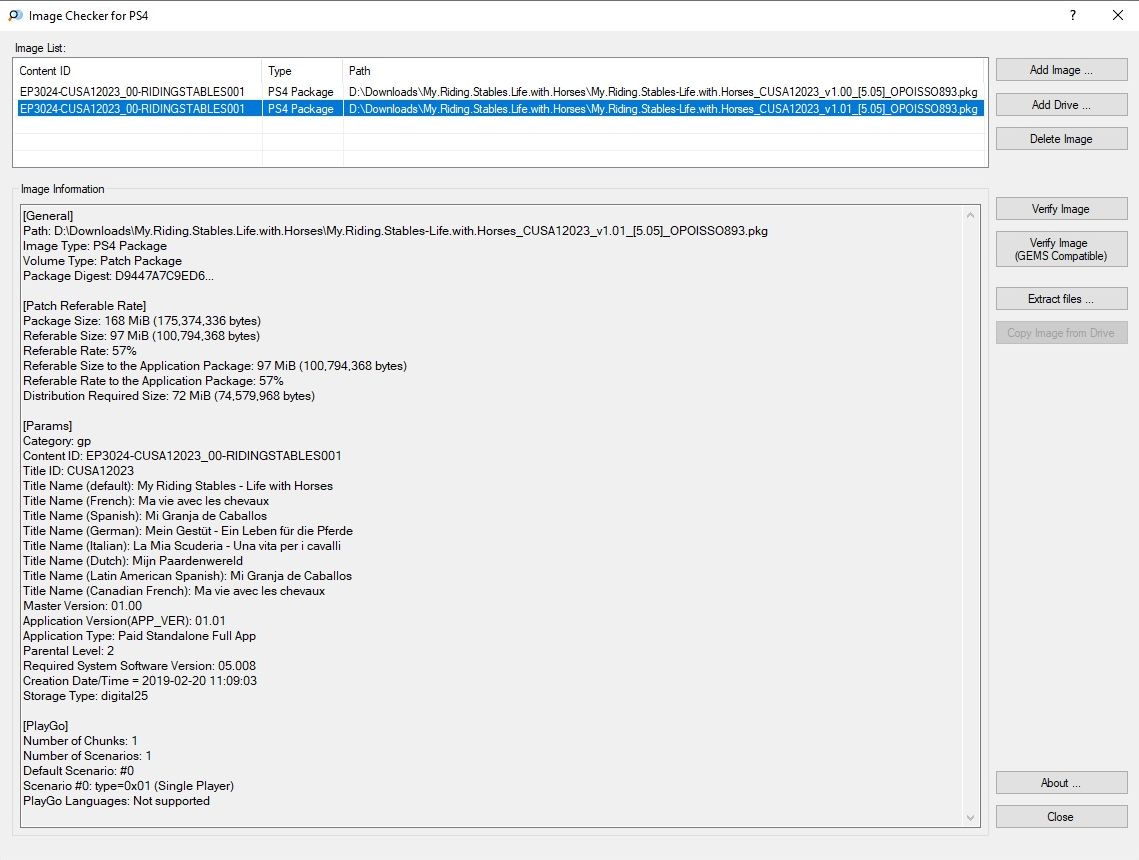Click the Title Name (Canadian French) line
1139x860 pixels.
pos(174,591)
